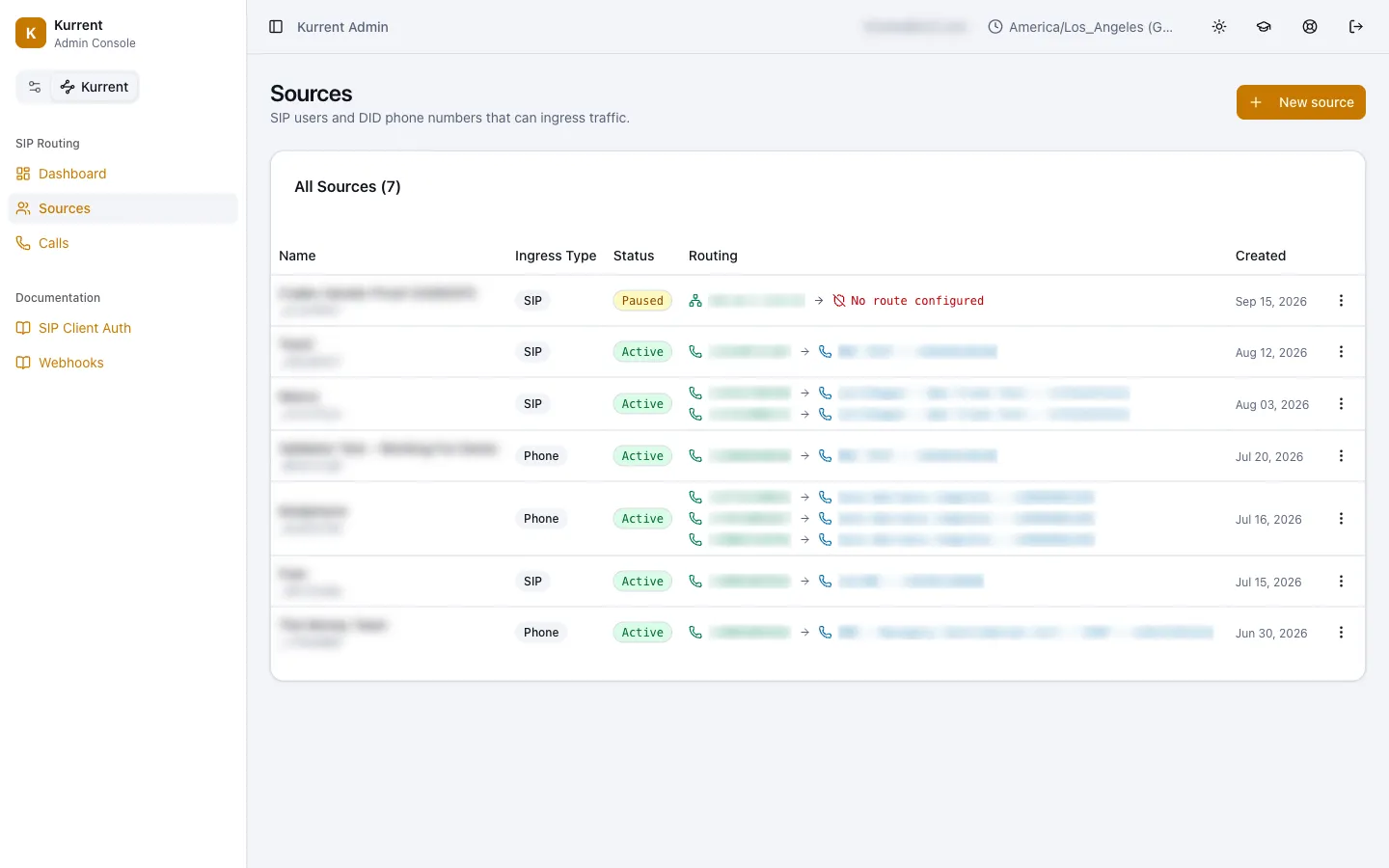Click green phone icon in Jun 30 row
Image resolution: width=1389 pixels, height=868 pixels.
tap(695, 633)
